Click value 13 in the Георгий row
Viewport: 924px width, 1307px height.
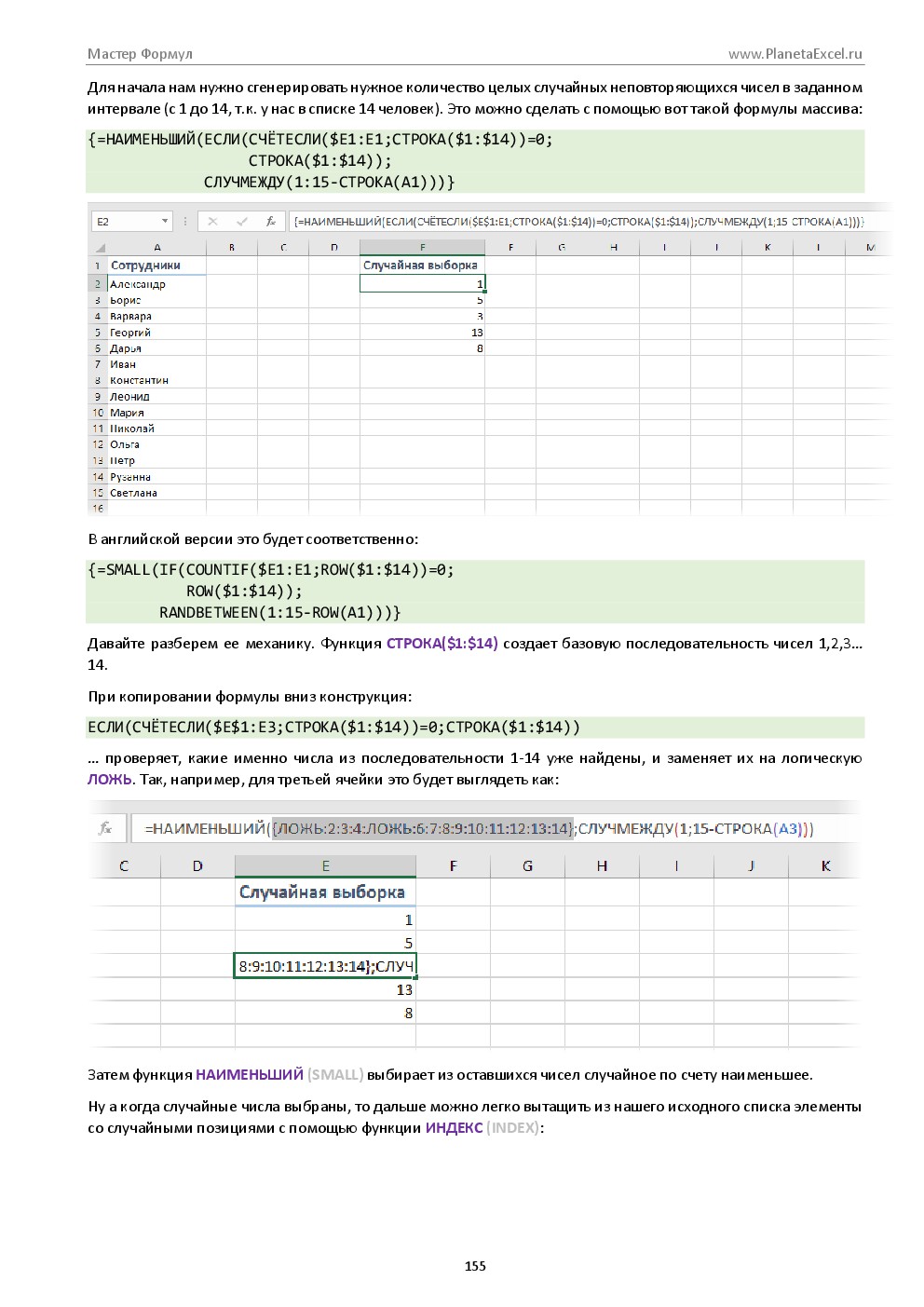(x=422, y=332)
